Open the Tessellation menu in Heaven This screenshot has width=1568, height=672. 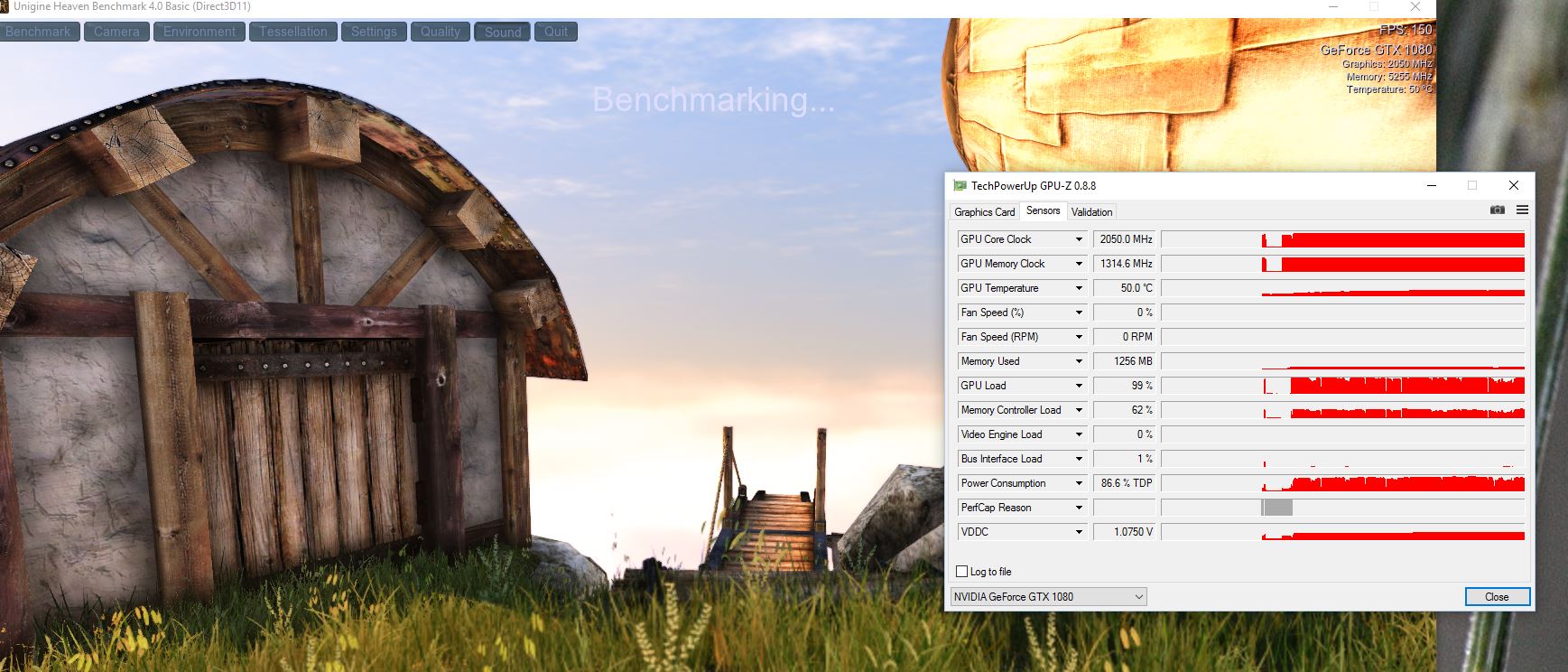click(293, 32)
